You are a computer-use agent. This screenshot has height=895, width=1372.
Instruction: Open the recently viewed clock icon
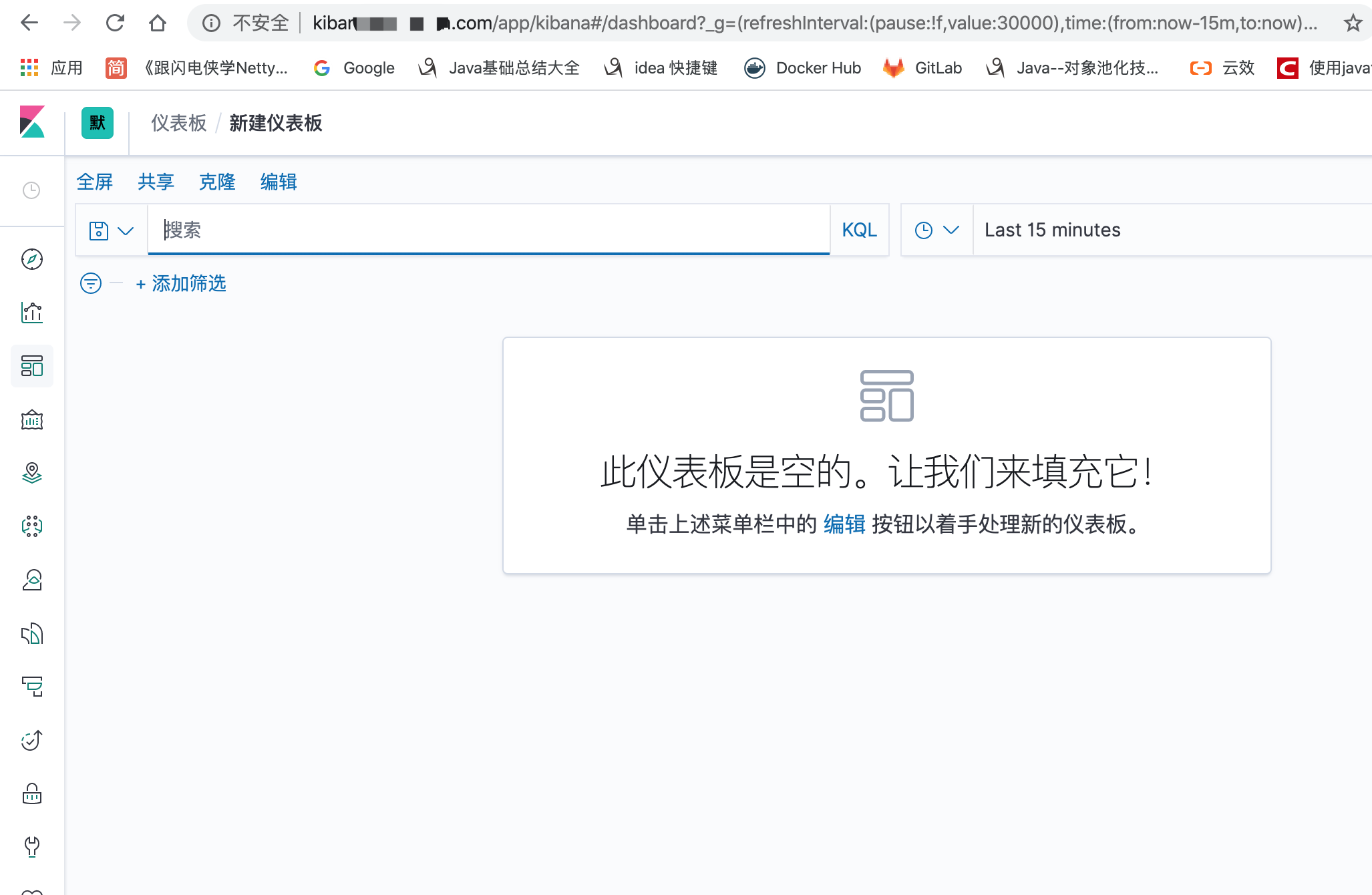tap(31, 190)
